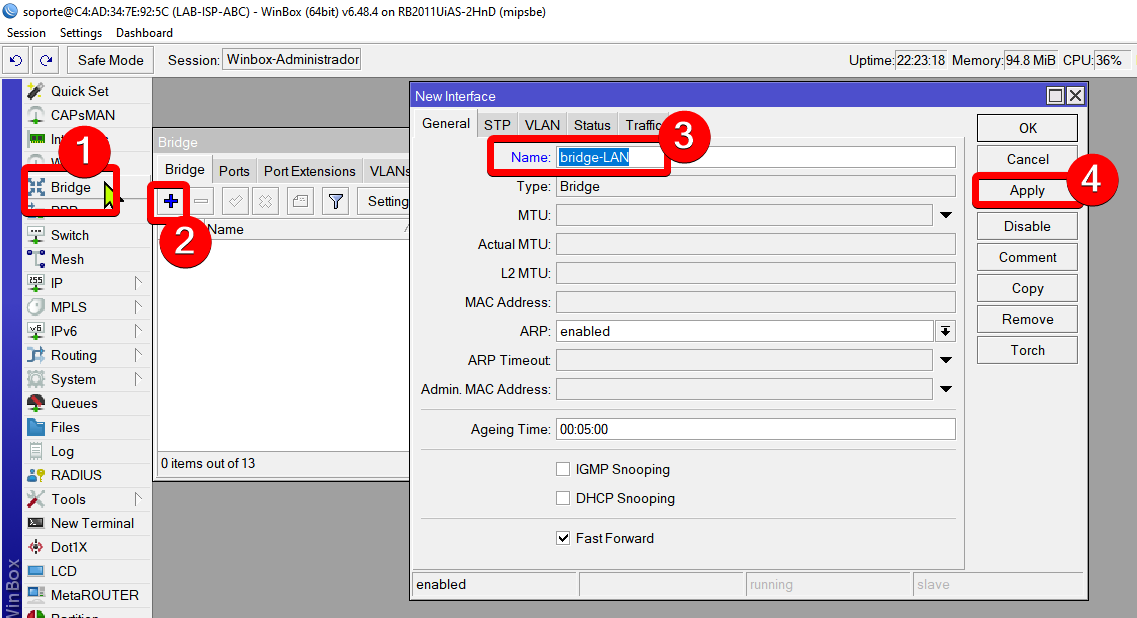Screen dimensions: 1137x618
Task: Click the filter funnel icon in Bridge toolbar
Action: pyautogui.click(x=336, y=201)
